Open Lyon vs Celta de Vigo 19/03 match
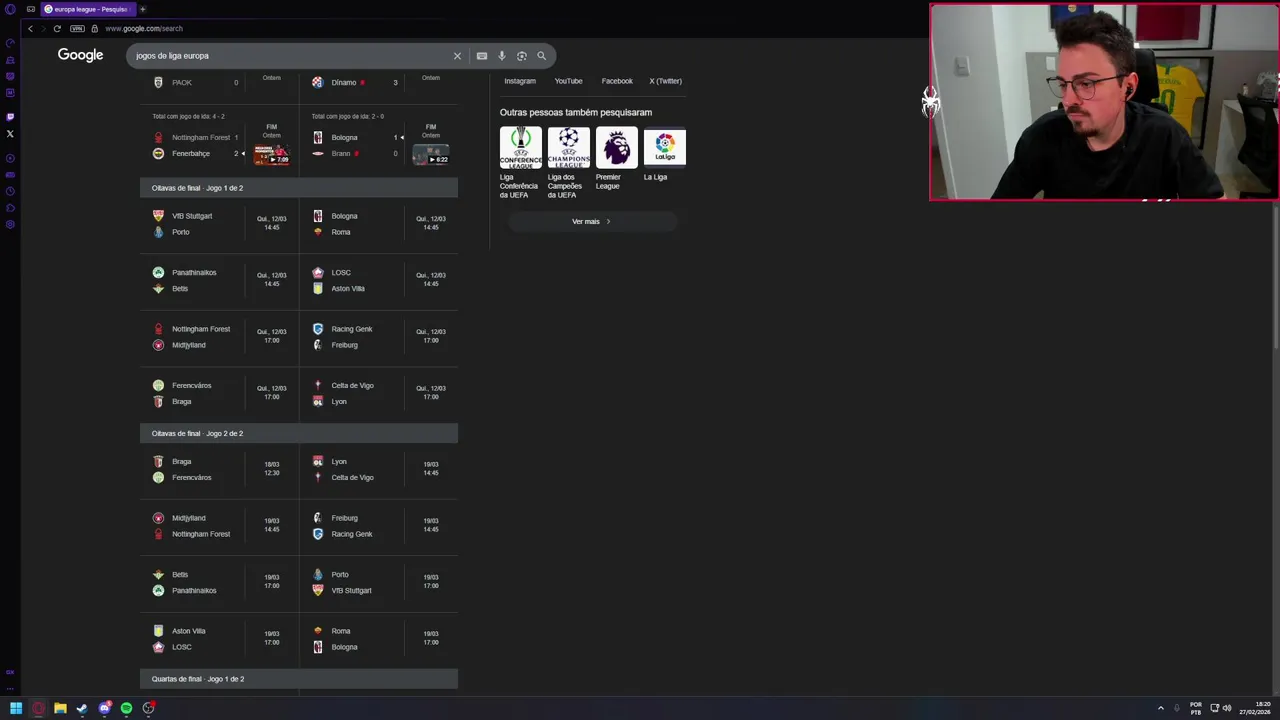 coord(379,469)
